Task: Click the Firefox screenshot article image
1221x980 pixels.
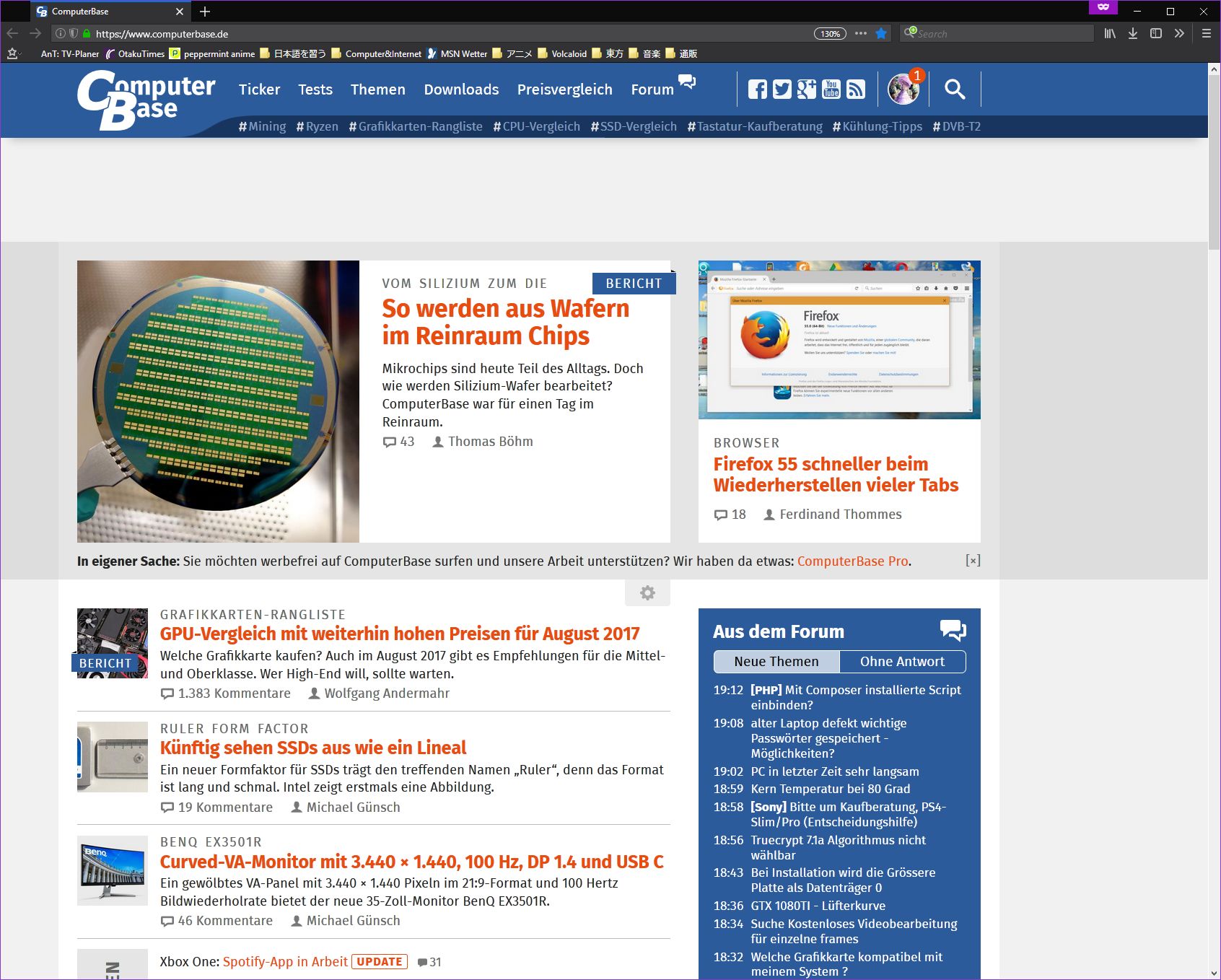Action: (839, 340)
